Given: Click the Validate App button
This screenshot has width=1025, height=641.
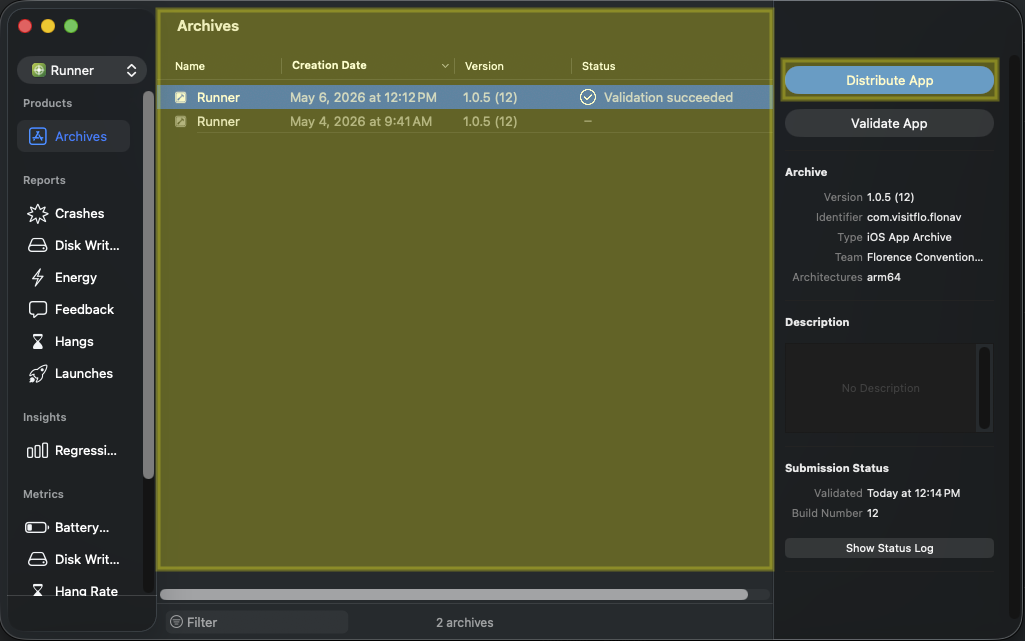Looking at the screenshot, I should point(889,123).
